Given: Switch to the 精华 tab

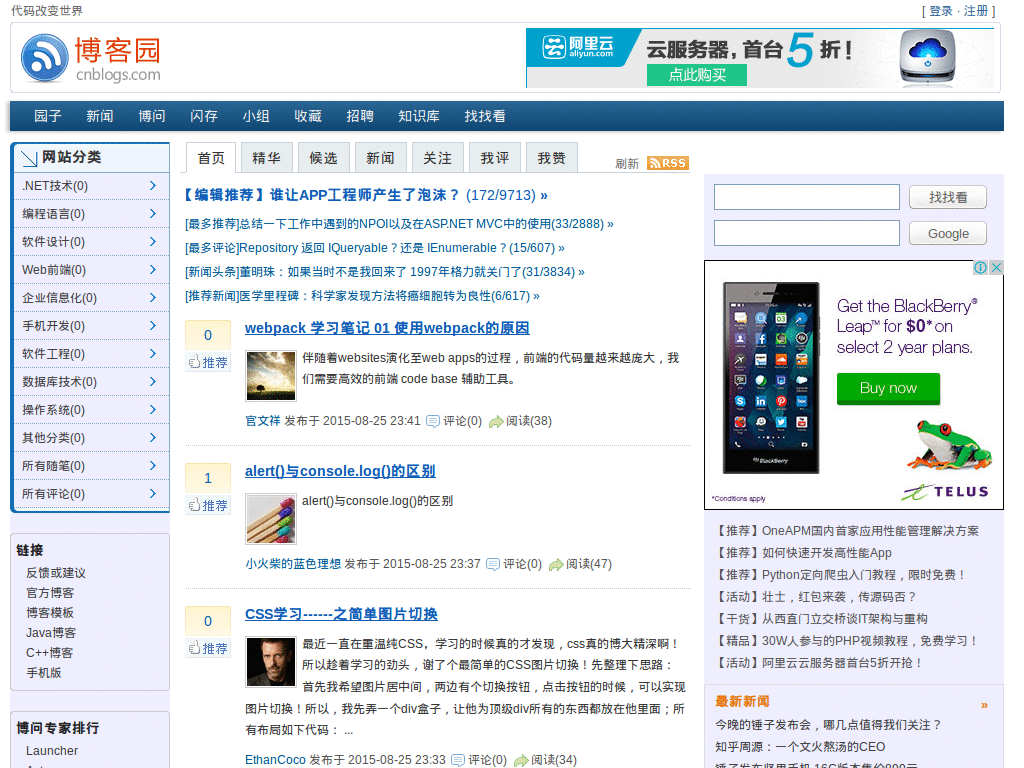Looking at the screenshot, I should tap(266, 157).
